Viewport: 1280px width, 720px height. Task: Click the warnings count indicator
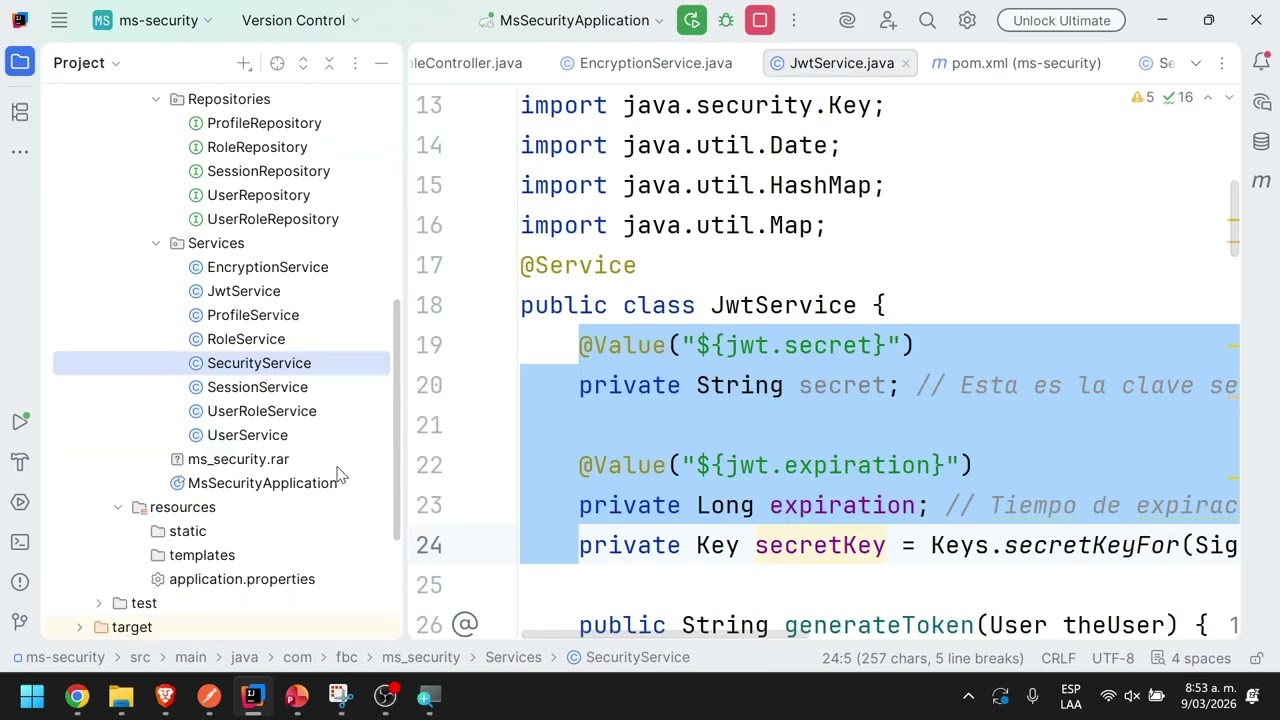(1143, 97)
